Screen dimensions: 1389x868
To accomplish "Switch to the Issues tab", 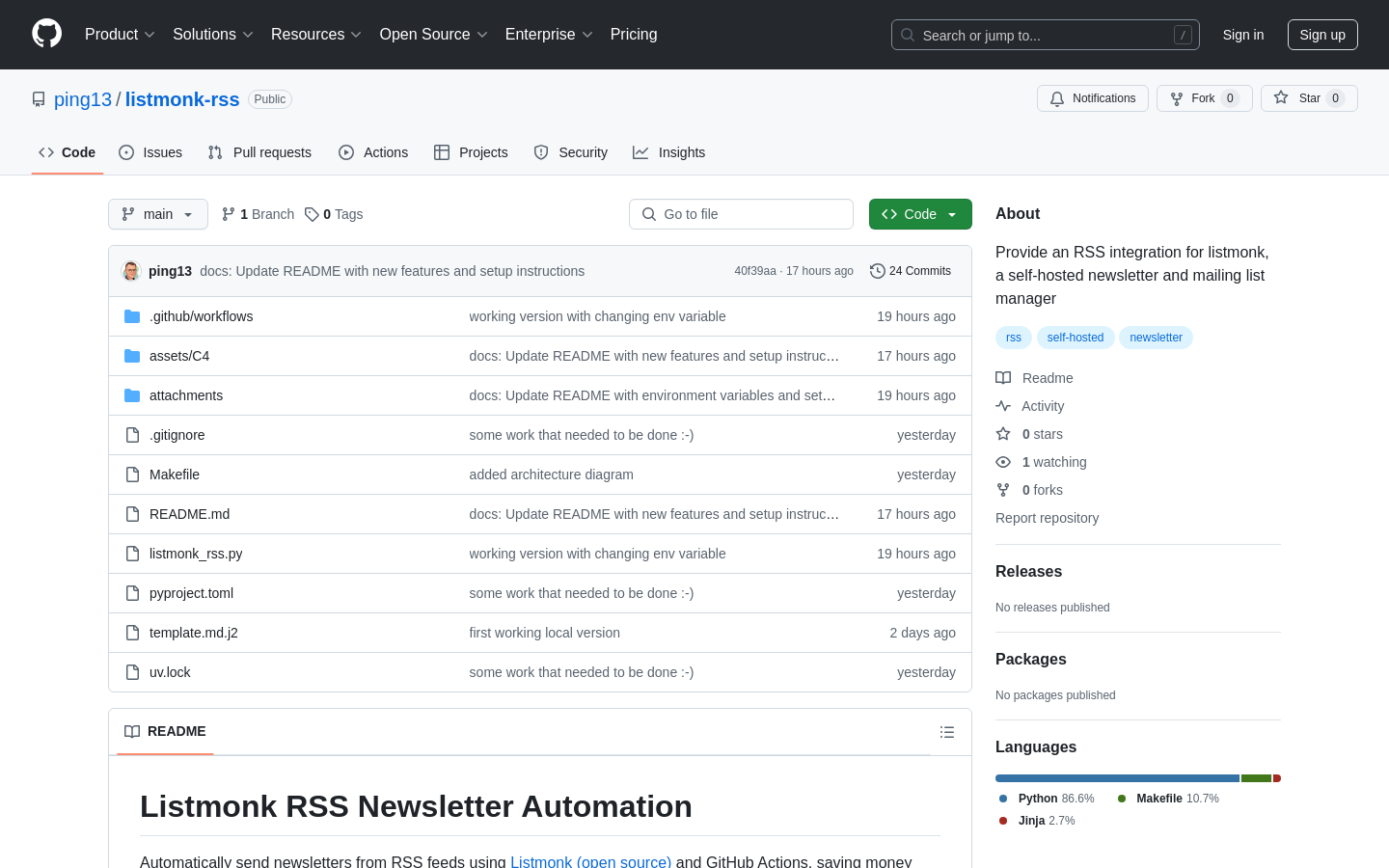I will point(150,152).
